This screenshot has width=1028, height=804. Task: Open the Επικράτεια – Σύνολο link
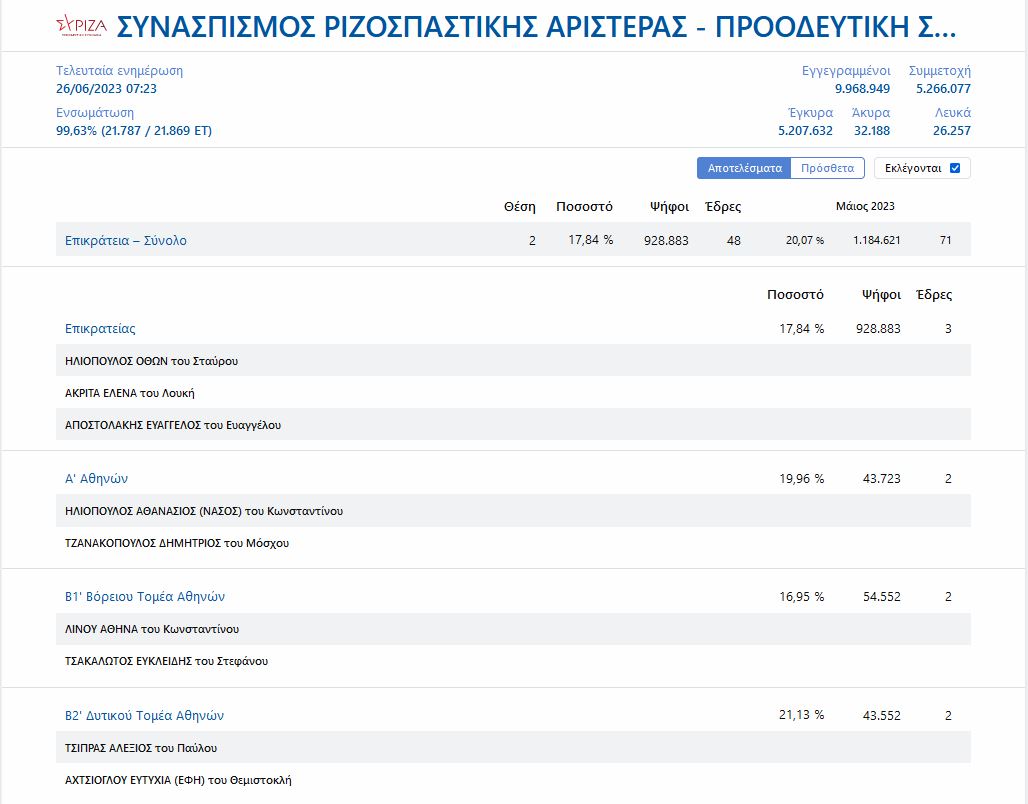coord(126,240)
